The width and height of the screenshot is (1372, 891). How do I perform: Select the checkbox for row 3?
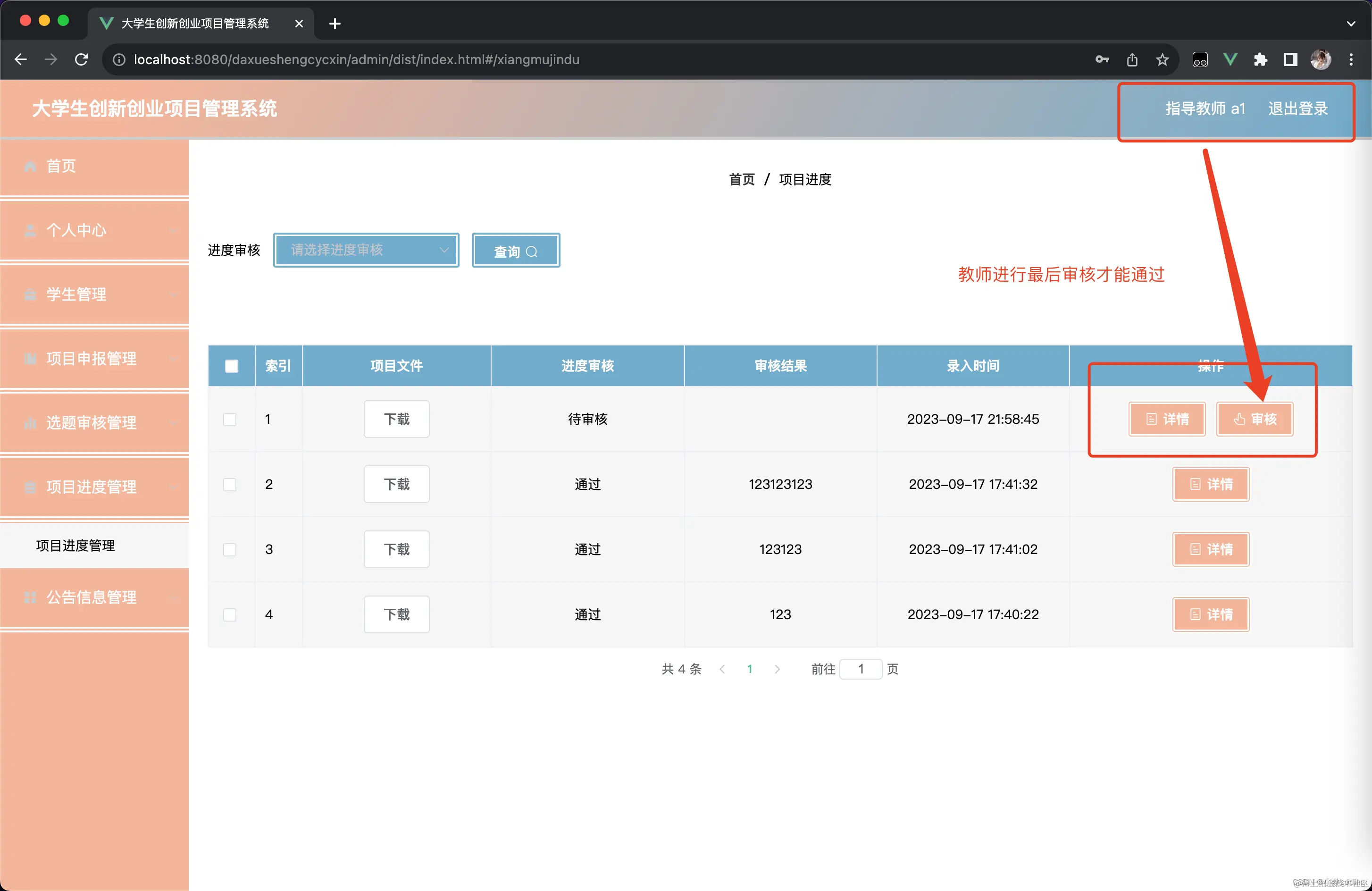pos(230,550)
